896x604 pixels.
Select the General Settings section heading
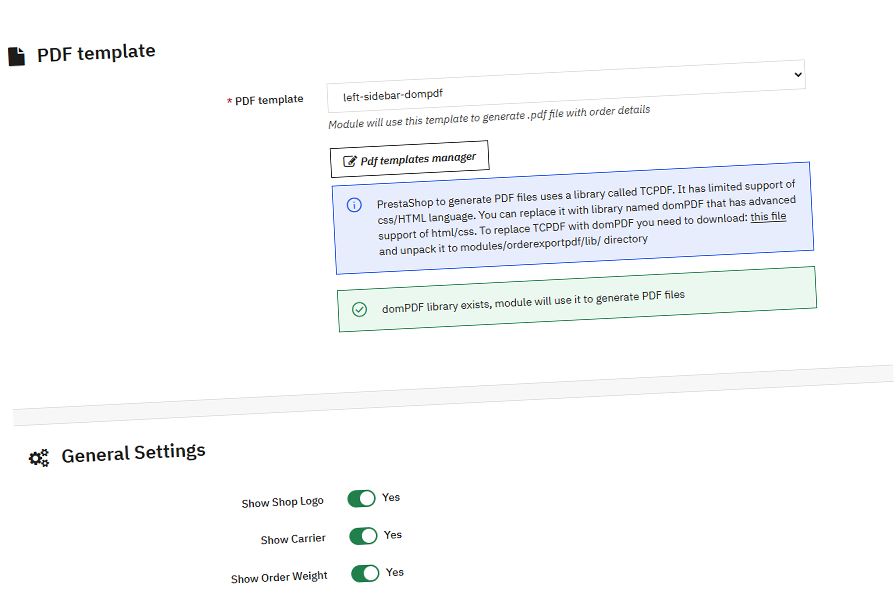(x=133, y=454)
